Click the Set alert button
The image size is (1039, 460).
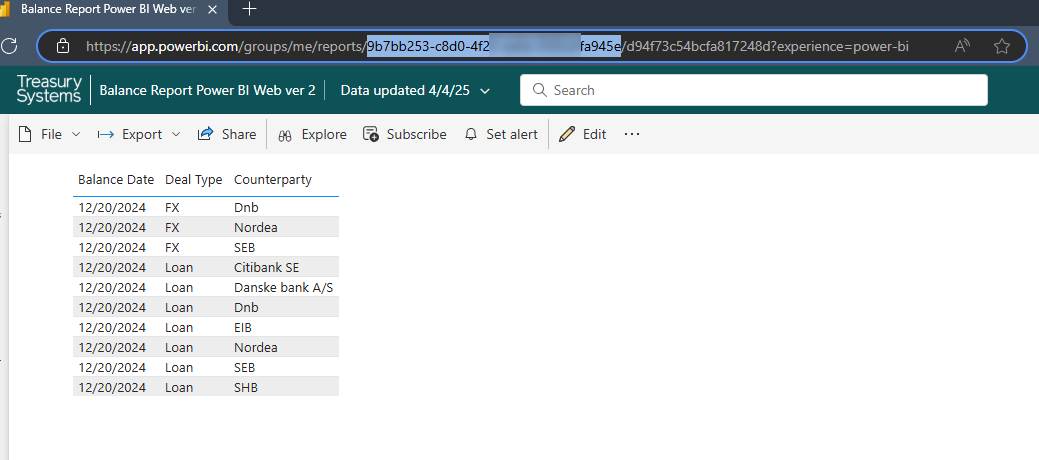tap(501, 134)
